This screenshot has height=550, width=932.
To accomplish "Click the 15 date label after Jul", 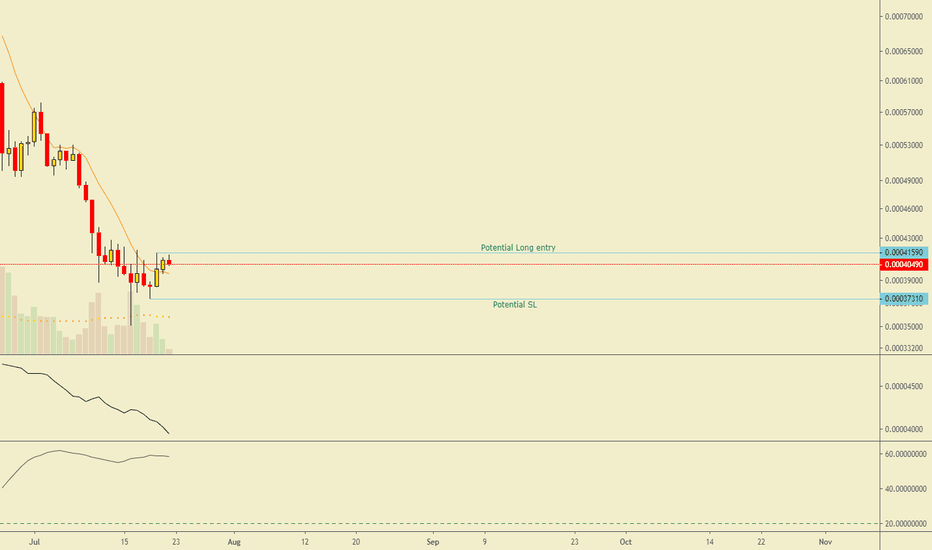I will 124,542.
